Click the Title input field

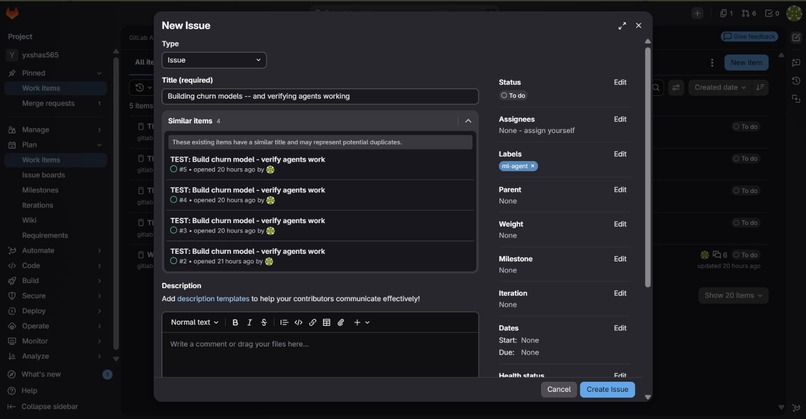(320, 96)
